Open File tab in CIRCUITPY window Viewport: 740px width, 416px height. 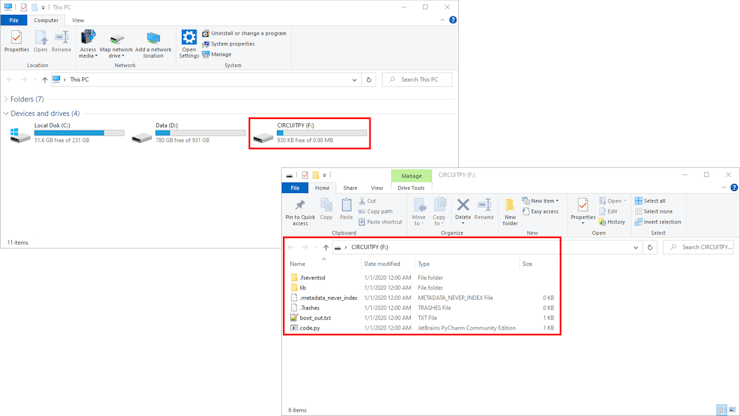pyautogui.click(x=295, y=188)
